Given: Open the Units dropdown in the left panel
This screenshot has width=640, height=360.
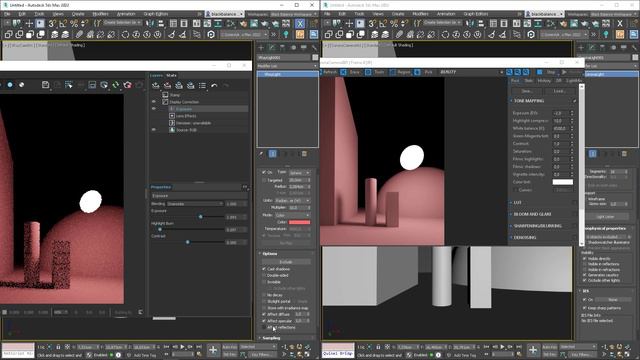Looking at the screenshot, I should [x=292, y=200].
